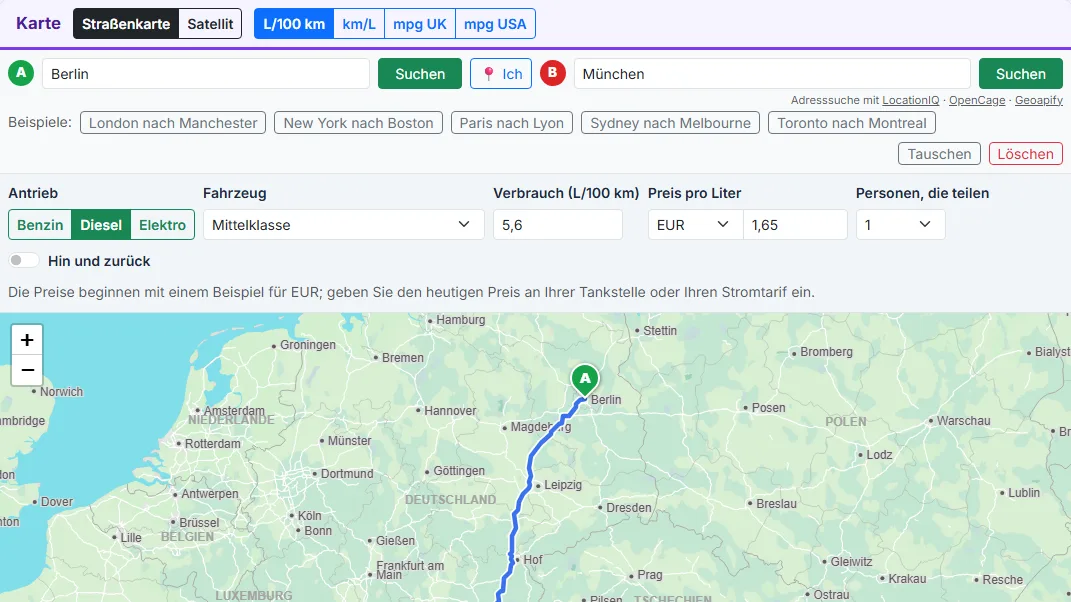Open the Geoapify link

click(x=1039, y=100)
